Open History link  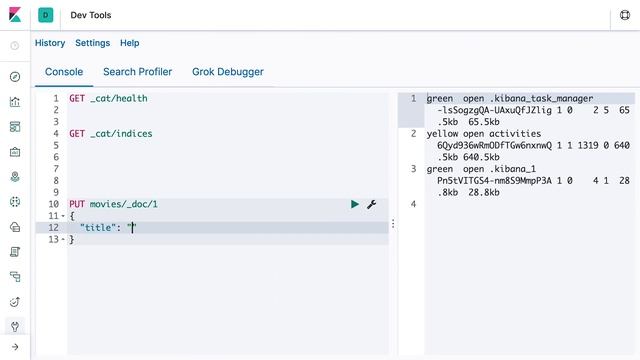(50, 43)
